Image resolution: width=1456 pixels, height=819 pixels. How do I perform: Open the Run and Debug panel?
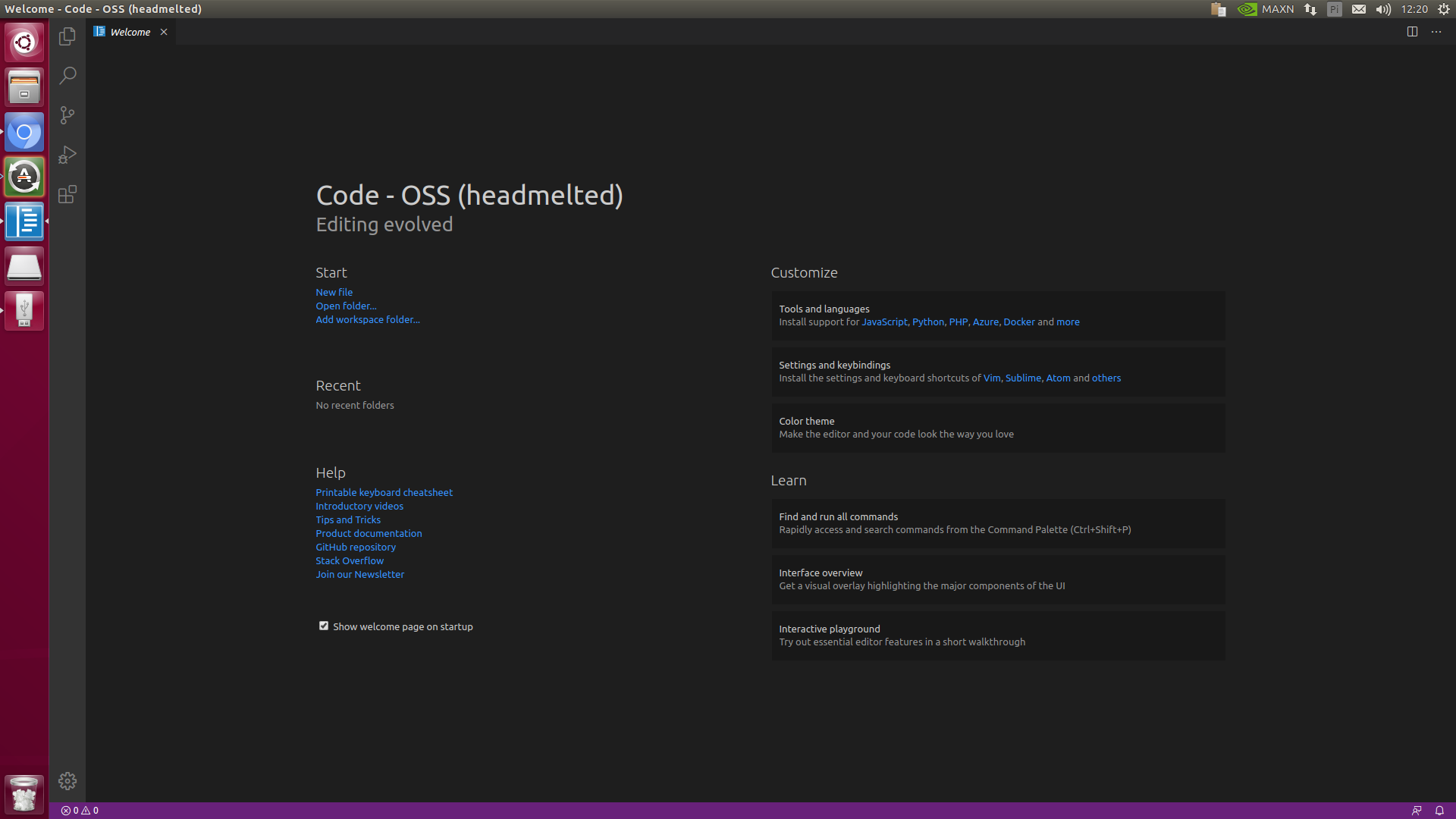(x=67, y=155)
